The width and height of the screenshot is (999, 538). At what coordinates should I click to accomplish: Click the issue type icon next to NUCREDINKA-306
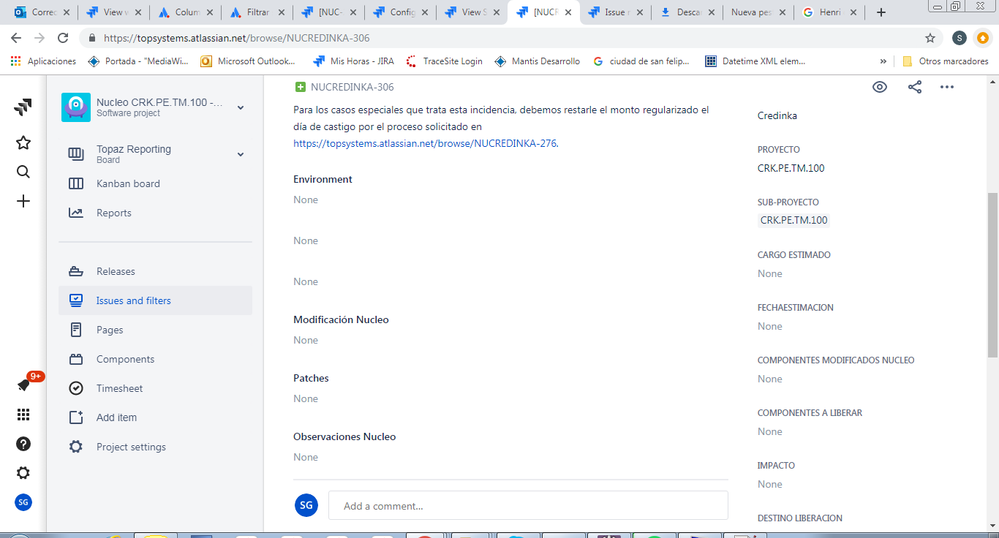coord(300,87)
